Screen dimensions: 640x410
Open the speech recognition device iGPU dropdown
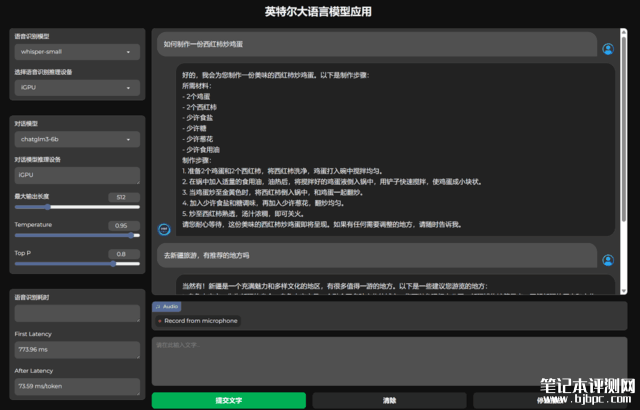click(77, 87)
